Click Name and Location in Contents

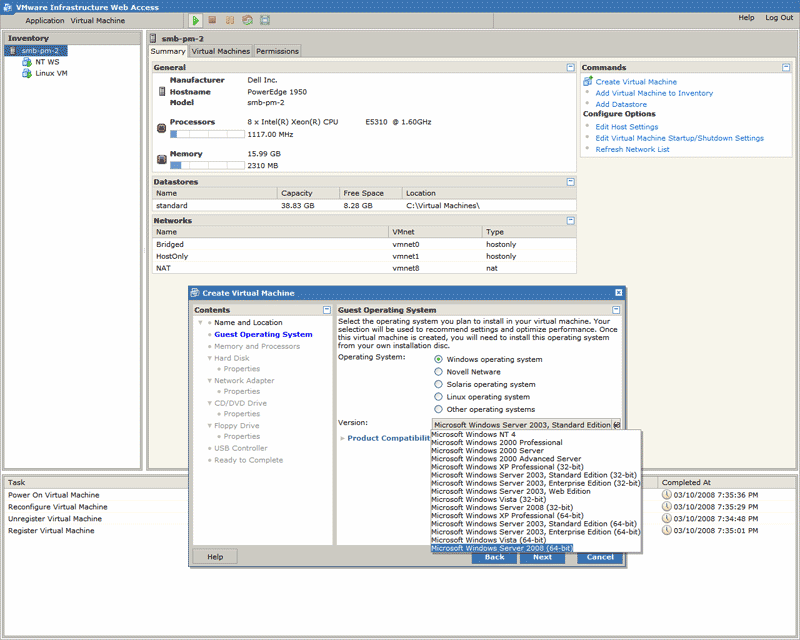[x=248, y=323]
